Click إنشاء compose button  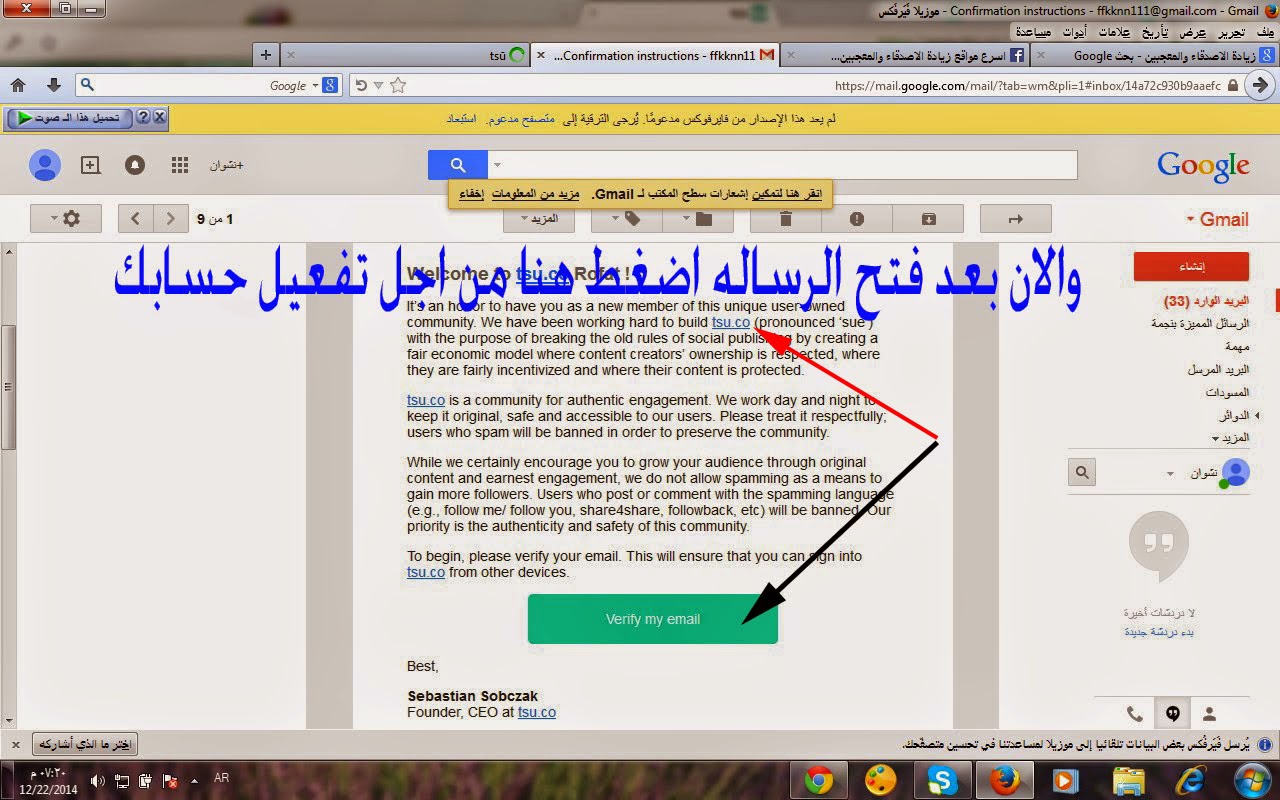(x=1191, y=266)
